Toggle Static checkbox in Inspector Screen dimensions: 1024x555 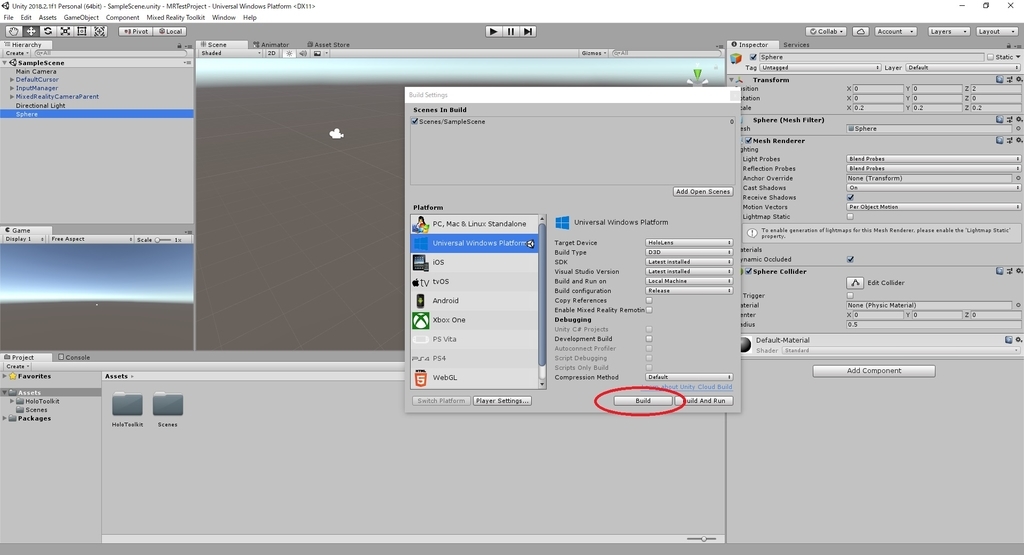click(x=991, y=57)
